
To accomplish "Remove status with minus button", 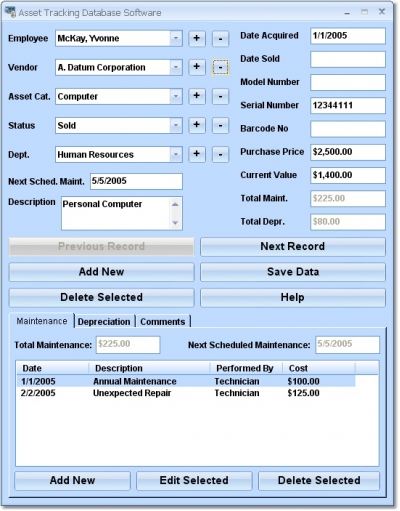I will click(220, 125).
